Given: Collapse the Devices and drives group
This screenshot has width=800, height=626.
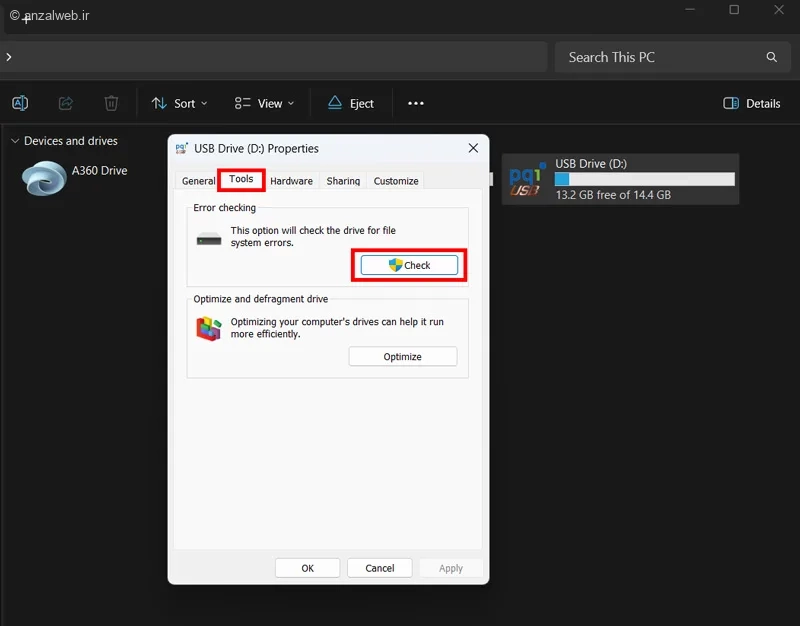Looking at the screenshot, I should click(15, 141).
